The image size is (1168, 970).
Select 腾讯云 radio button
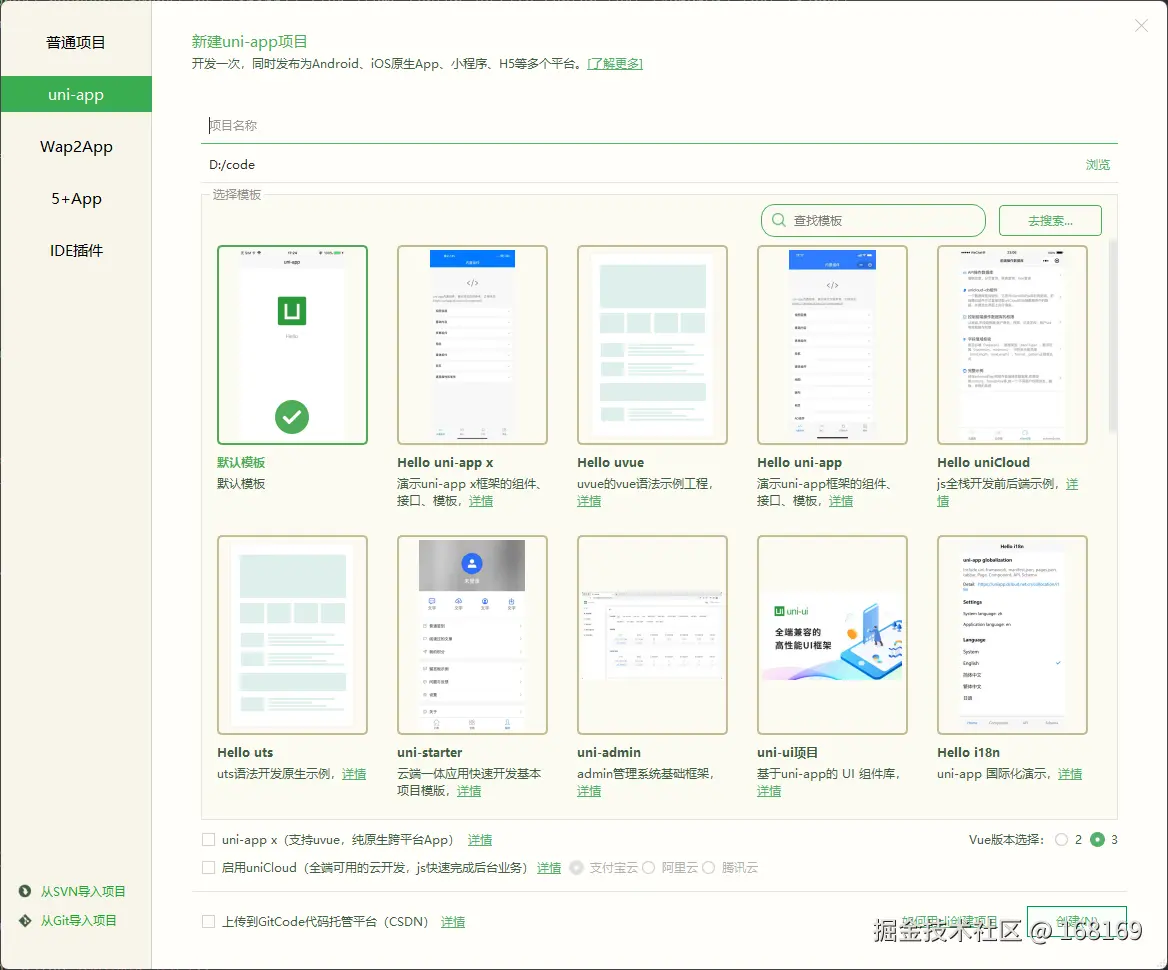pyautogui.click(x=708, y=868)
